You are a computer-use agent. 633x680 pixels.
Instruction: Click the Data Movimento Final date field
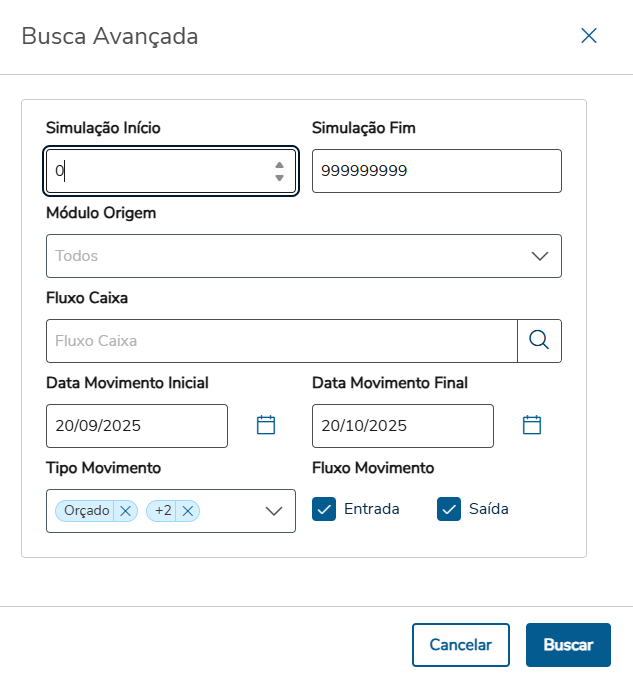coord(402,425)
